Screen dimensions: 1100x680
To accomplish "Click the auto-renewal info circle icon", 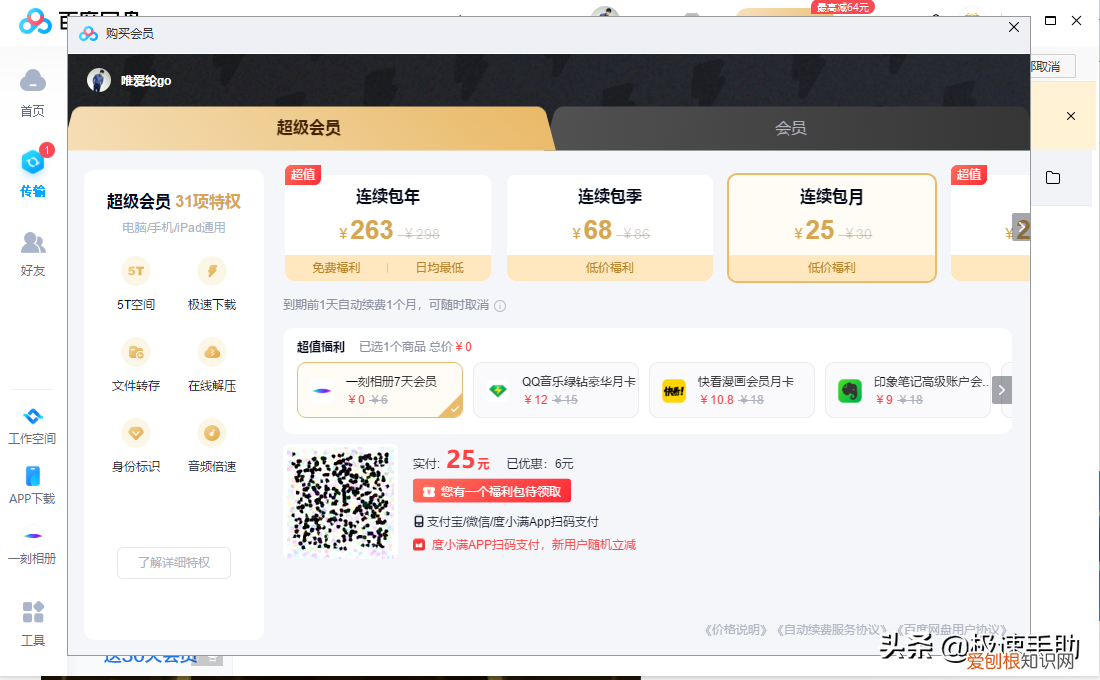I will 499,306.
